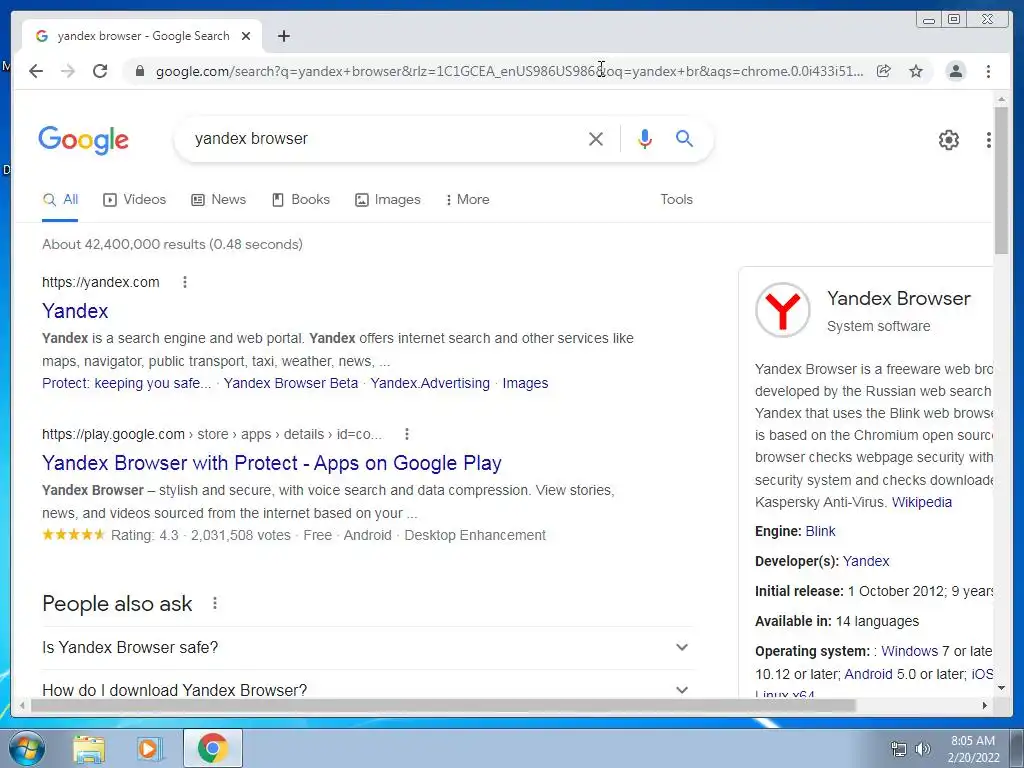Screen dimensions: 1024x768
Task: Click the Blink engine link
Action: coord(820,532)
